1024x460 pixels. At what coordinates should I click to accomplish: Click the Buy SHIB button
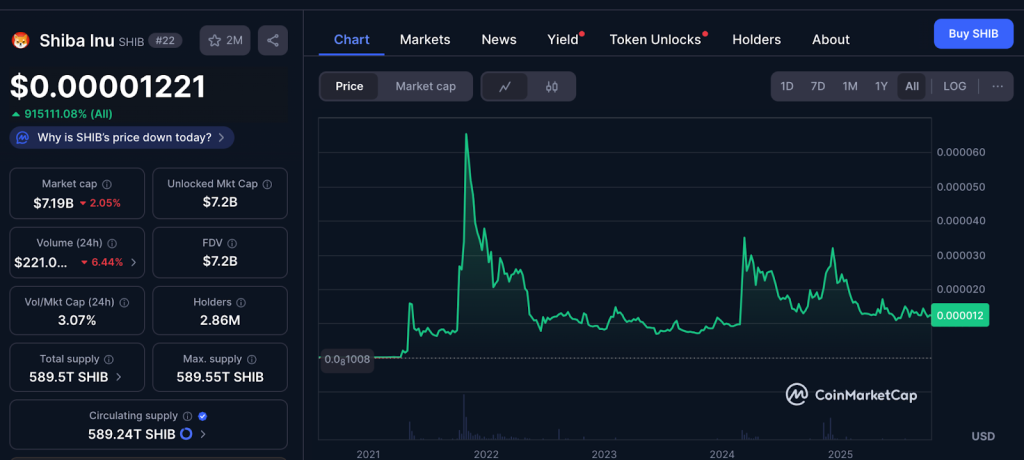(x=972, y=34)
